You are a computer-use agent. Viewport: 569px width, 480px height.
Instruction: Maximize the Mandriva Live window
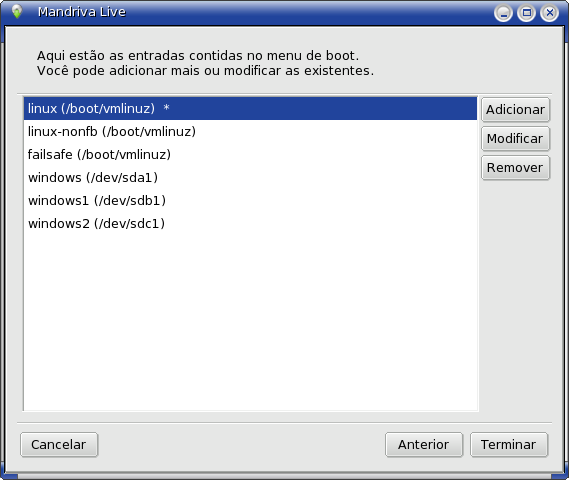[x=527, y=13]
